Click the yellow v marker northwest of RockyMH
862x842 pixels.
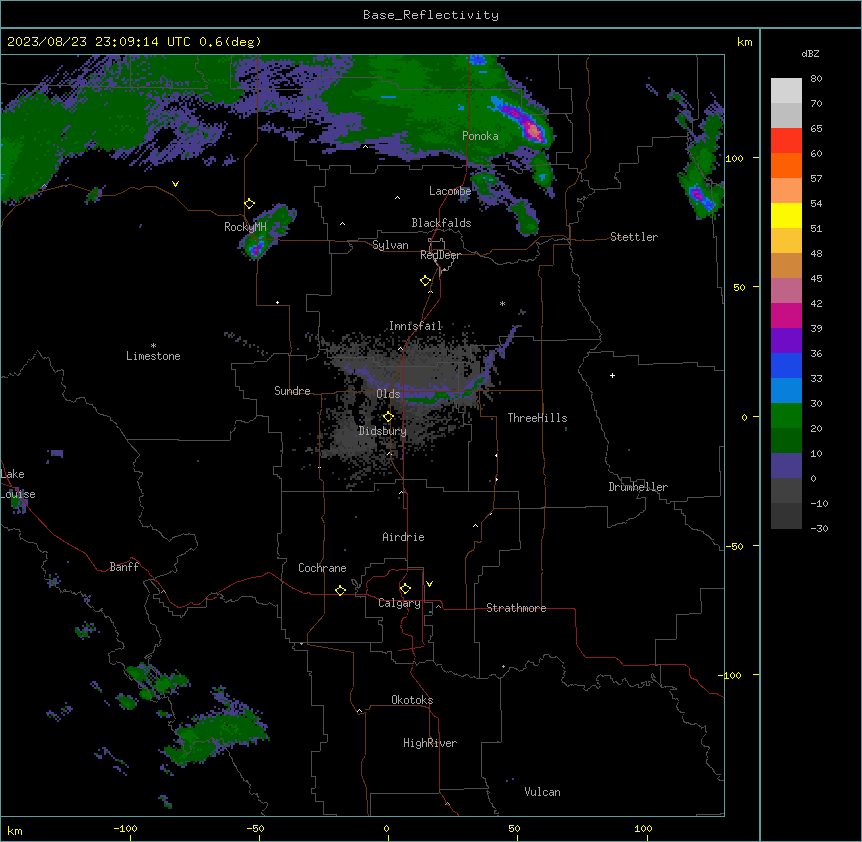tap(175, 184)
